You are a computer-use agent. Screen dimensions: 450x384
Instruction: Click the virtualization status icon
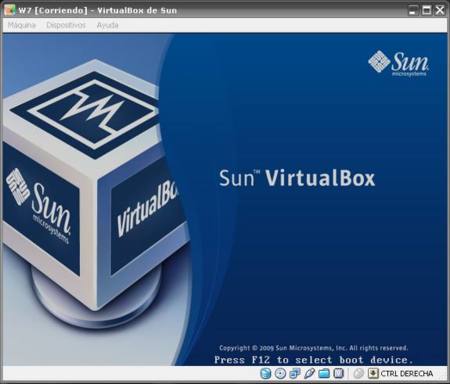tap(339, 373)
